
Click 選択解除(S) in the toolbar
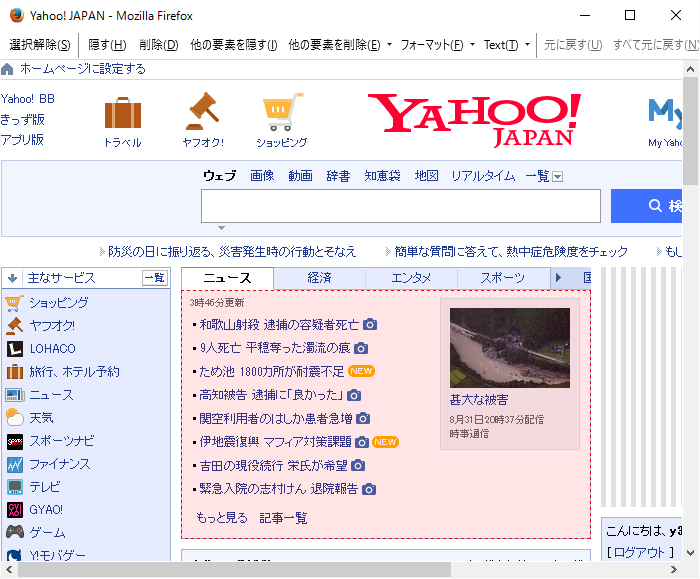pos(40,45)
